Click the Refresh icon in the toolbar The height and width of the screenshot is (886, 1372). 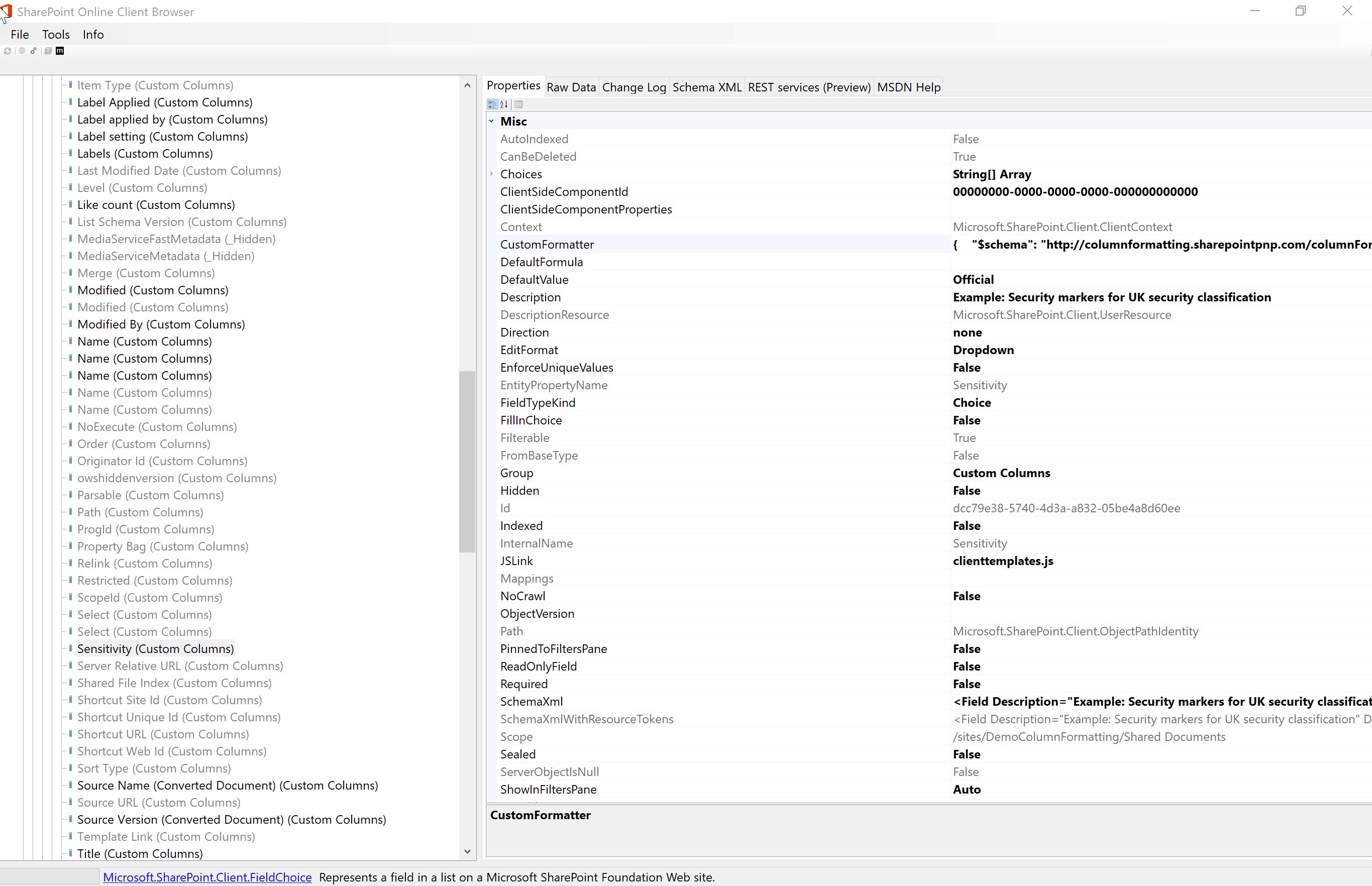click(8, 51)
